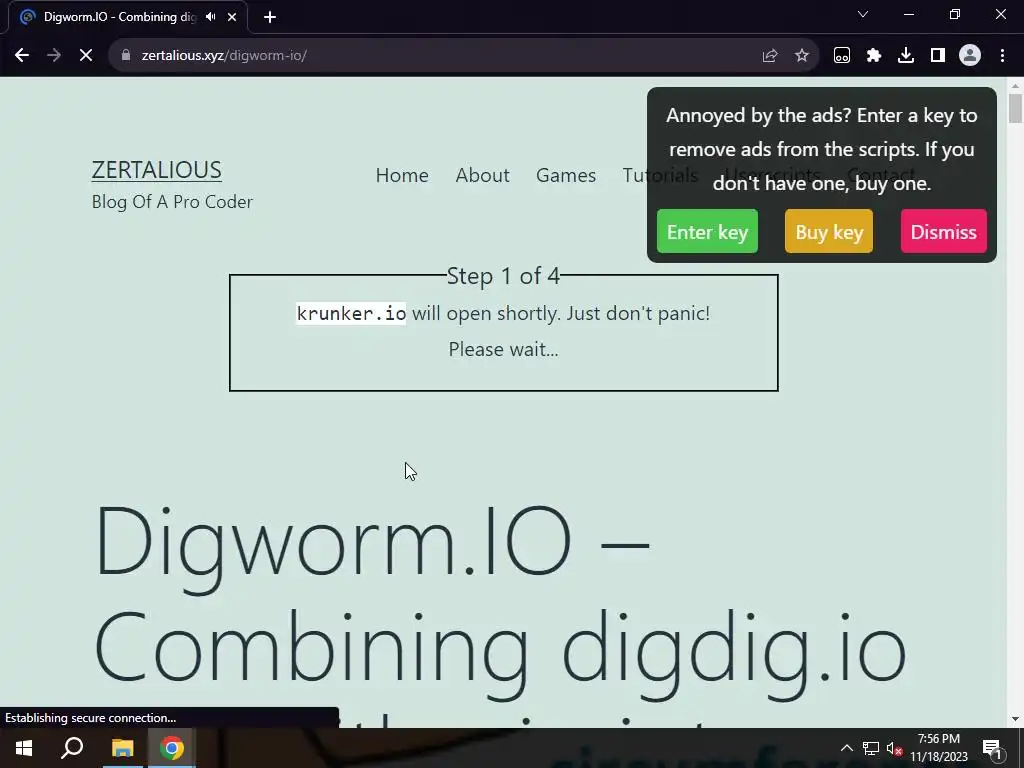Open the share page icon in address bar

tap(770, 56)
